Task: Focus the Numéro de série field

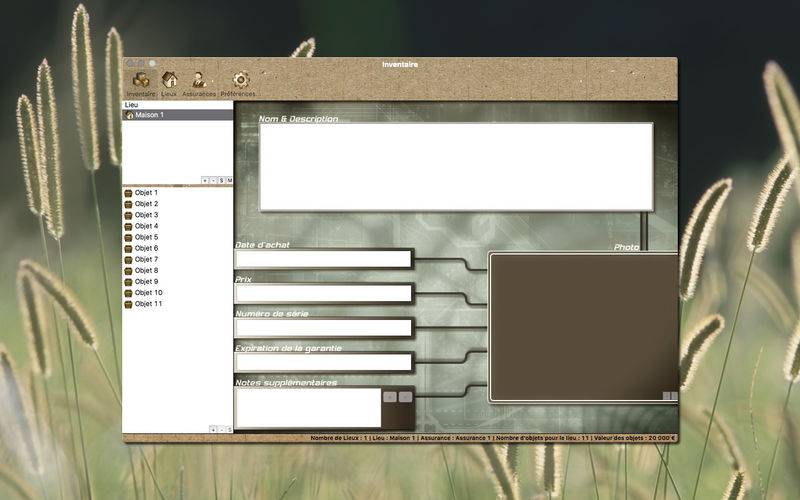Action: [323, 327]
